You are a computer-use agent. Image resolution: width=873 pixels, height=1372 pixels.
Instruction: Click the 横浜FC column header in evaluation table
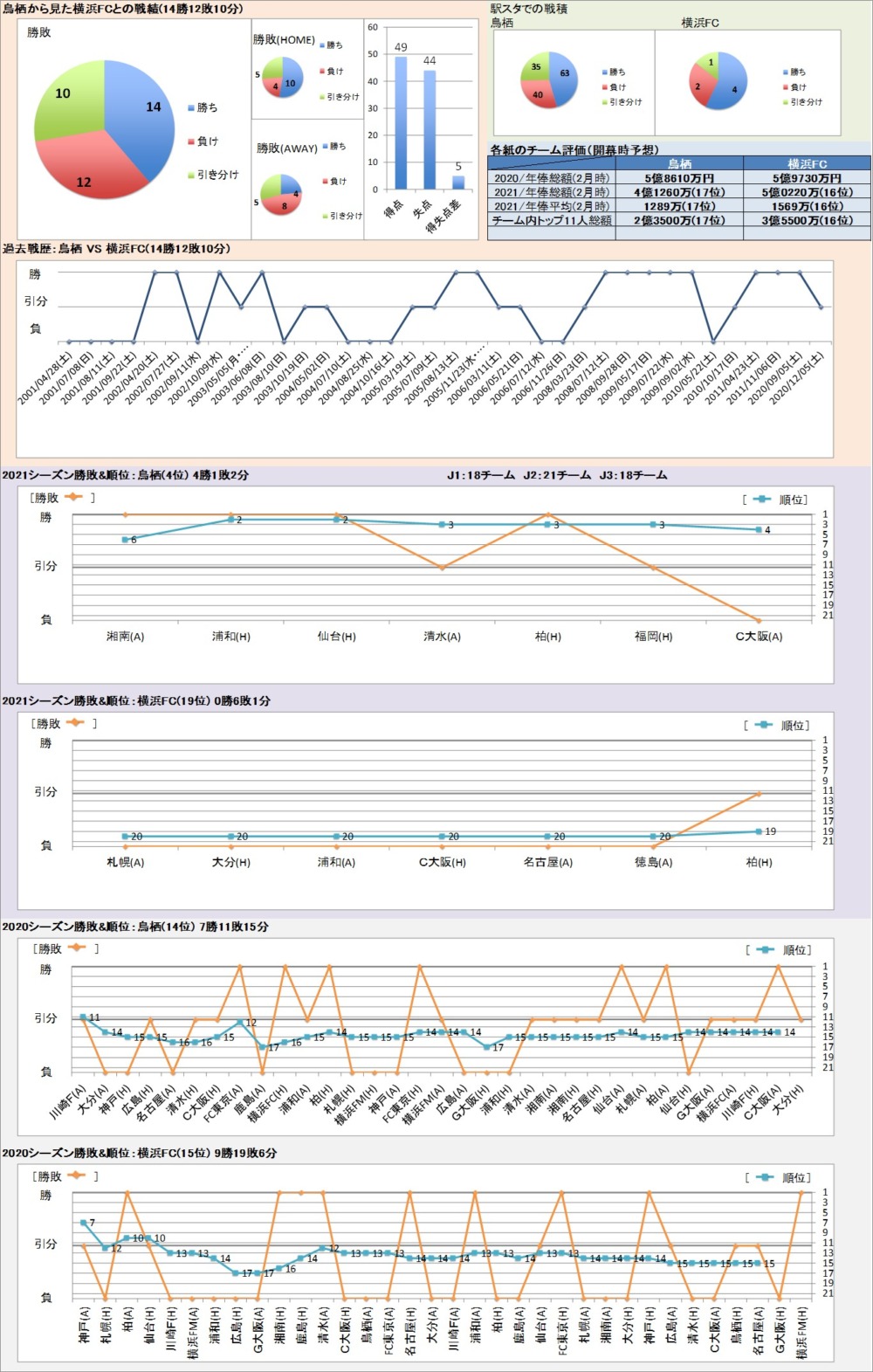(807, 163)
